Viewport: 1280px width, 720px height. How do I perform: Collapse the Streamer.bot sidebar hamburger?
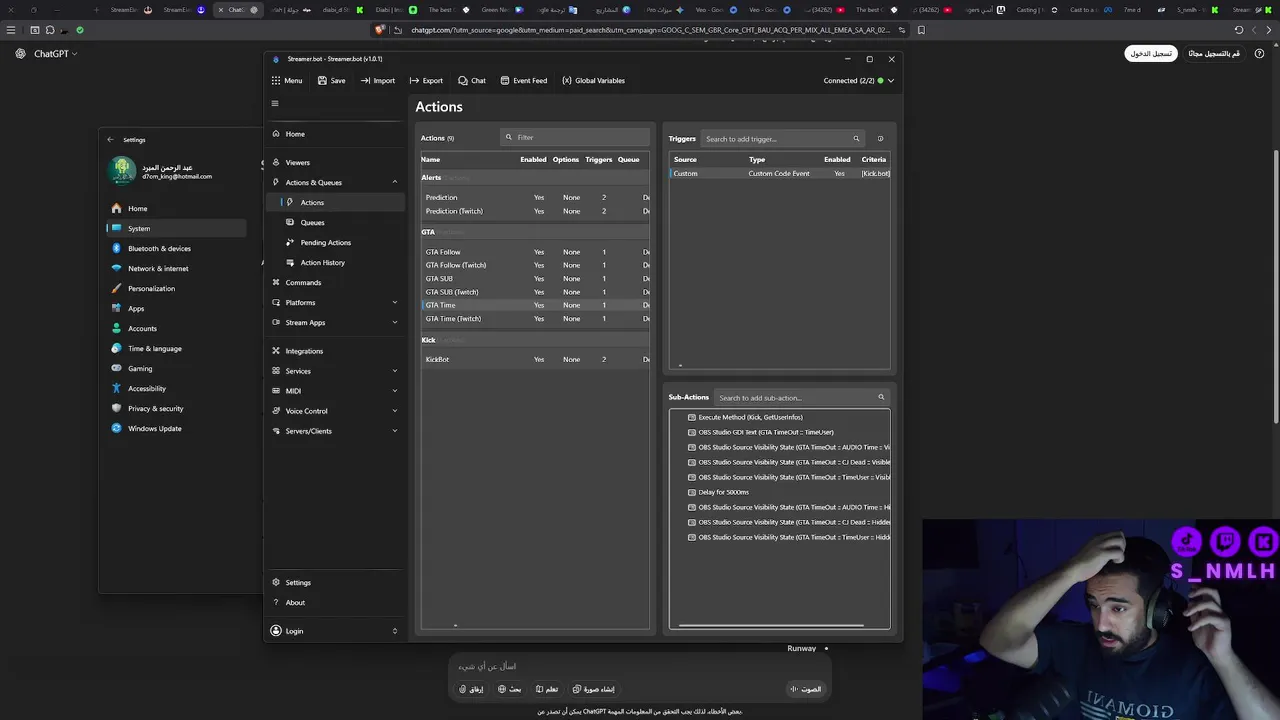coord(275,103)
